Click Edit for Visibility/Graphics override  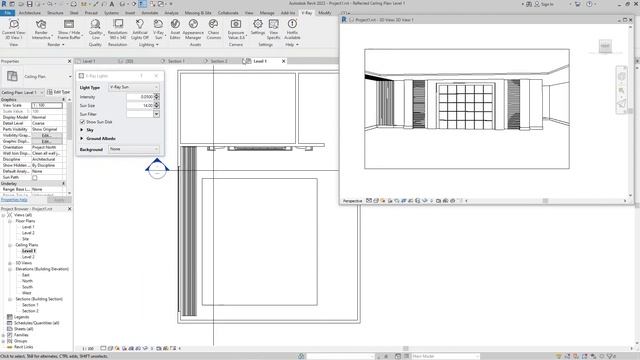tap(47, 135)
